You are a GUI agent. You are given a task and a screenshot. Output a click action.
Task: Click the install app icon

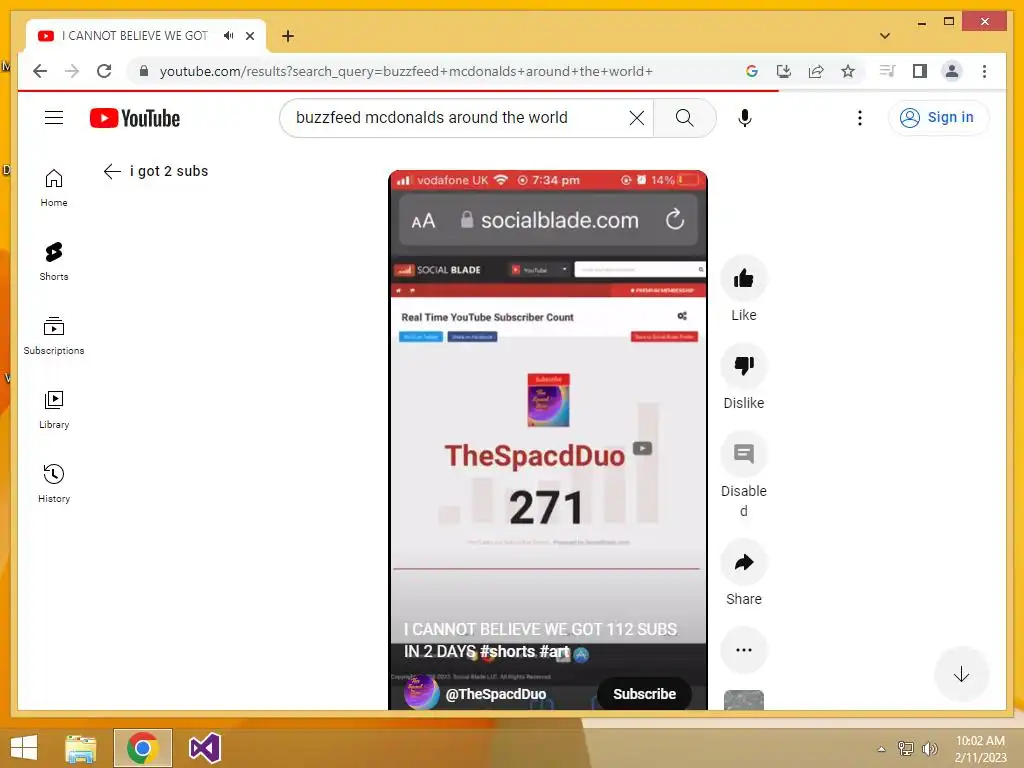pyautogui.click(x=783, y=71)
